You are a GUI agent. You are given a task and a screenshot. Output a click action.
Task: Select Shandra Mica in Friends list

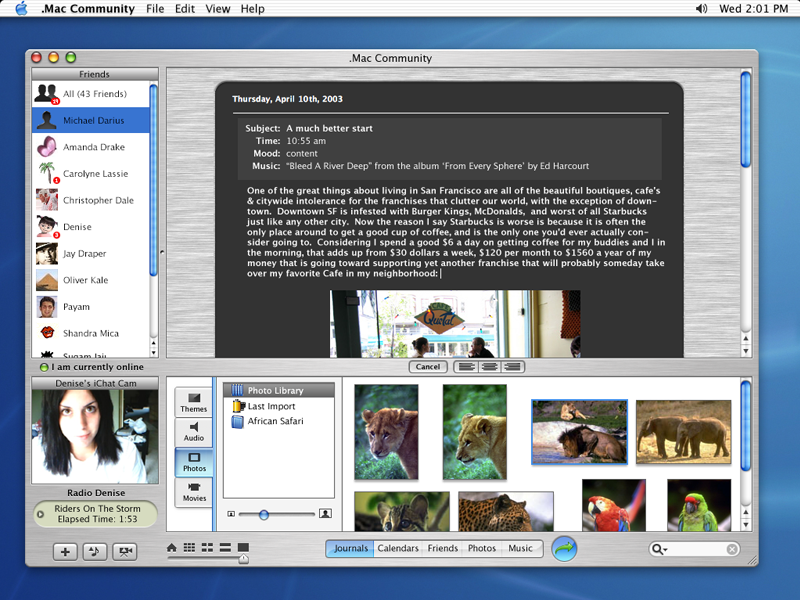tap(91, 333)
